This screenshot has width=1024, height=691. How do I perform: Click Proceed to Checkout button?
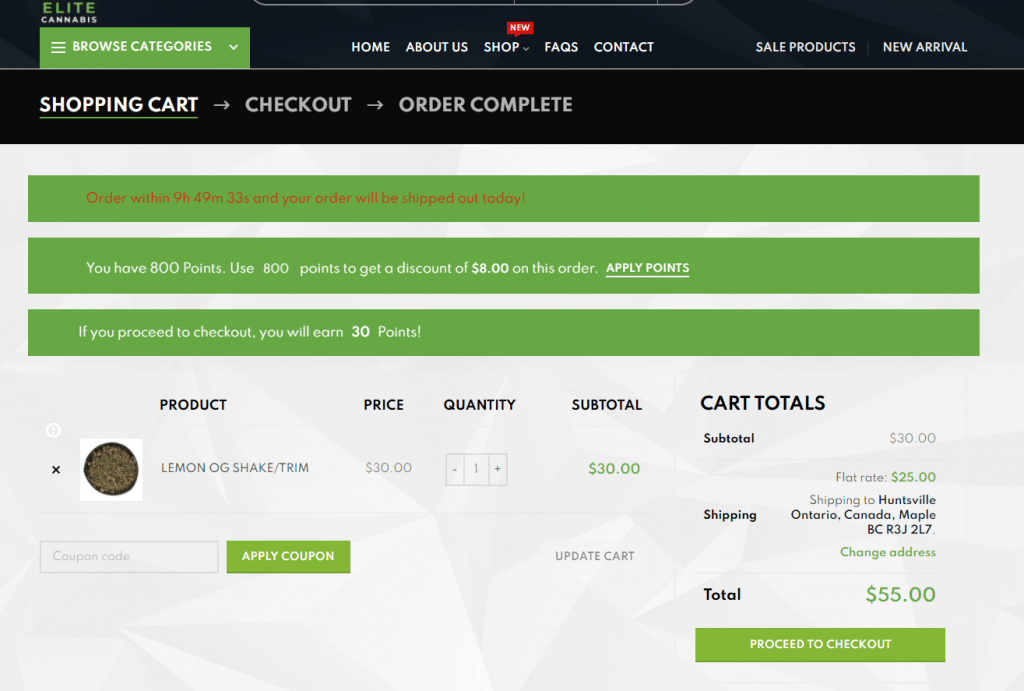820,645
